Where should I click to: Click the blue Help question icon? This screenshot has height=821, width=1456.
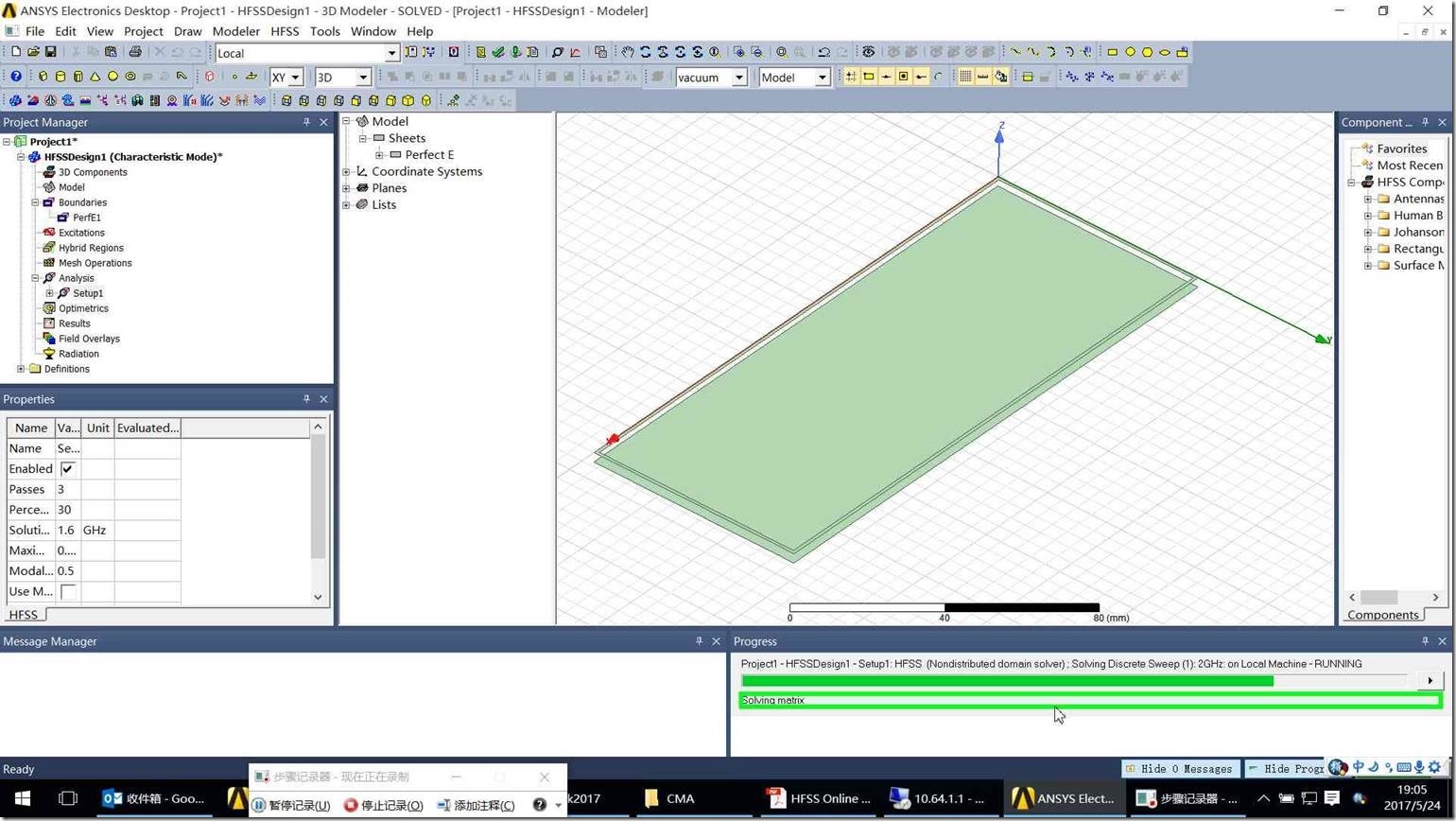pos(16,77)
